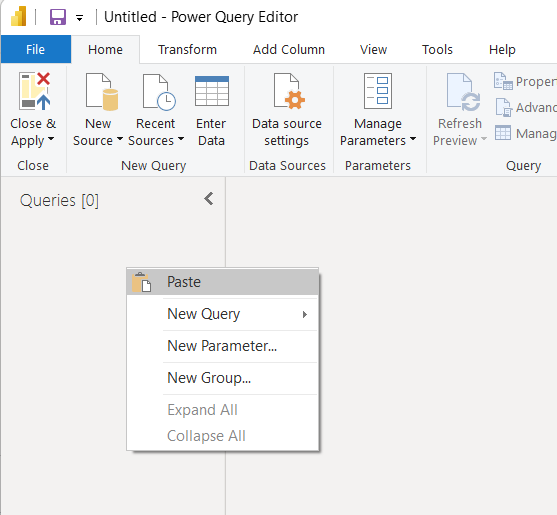Open the Recent Sources icon
Screen dimensions: 557x515
[159, 92]
